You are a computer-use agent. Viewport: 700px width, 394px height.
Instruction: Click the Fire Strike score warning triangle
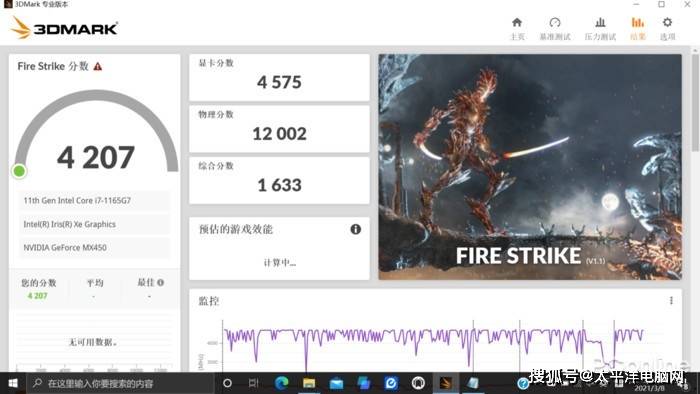(x=98, y=66)
